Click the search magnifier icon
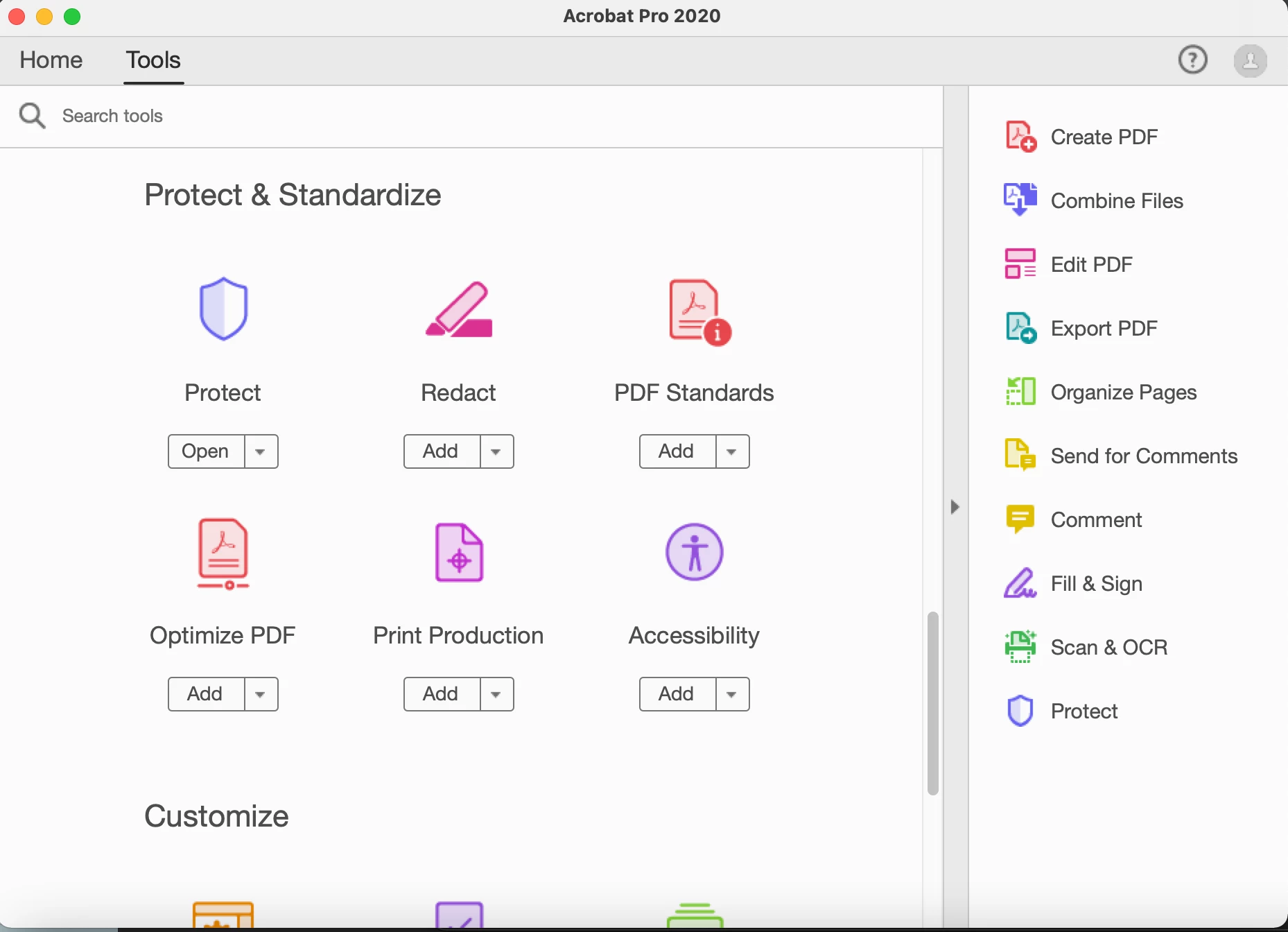 pos(32,116)
